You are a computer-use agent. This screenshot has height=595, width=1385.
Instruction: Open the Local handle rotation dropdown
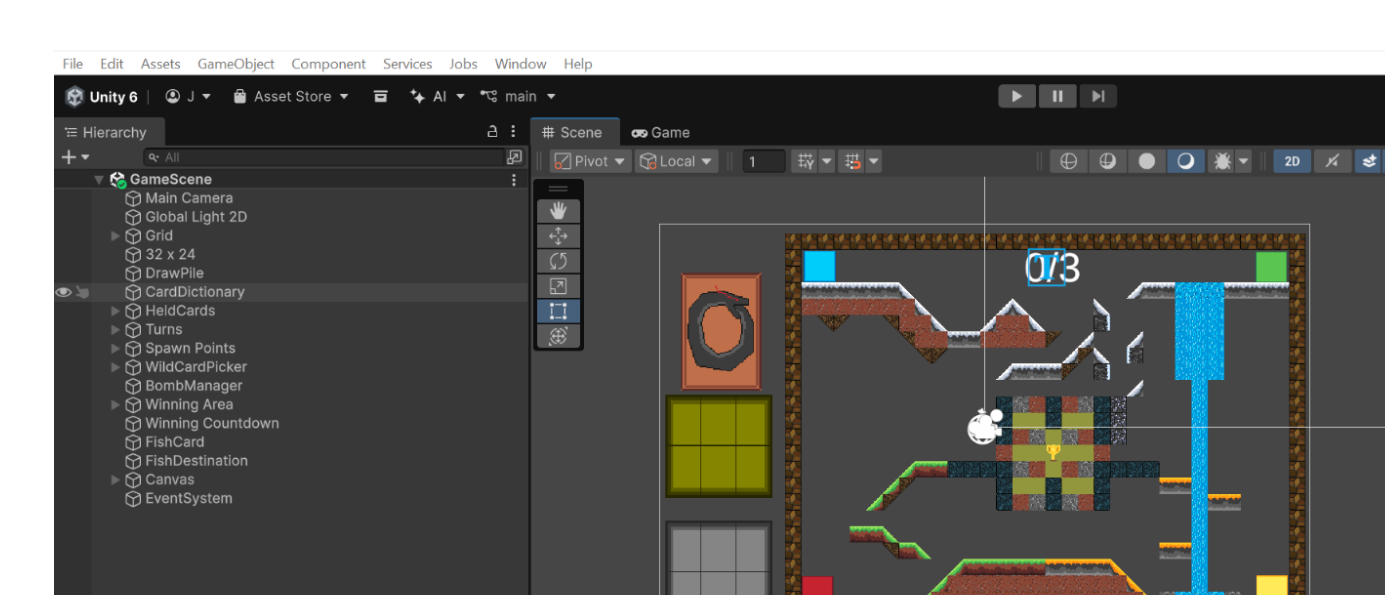tap(676, 161)
